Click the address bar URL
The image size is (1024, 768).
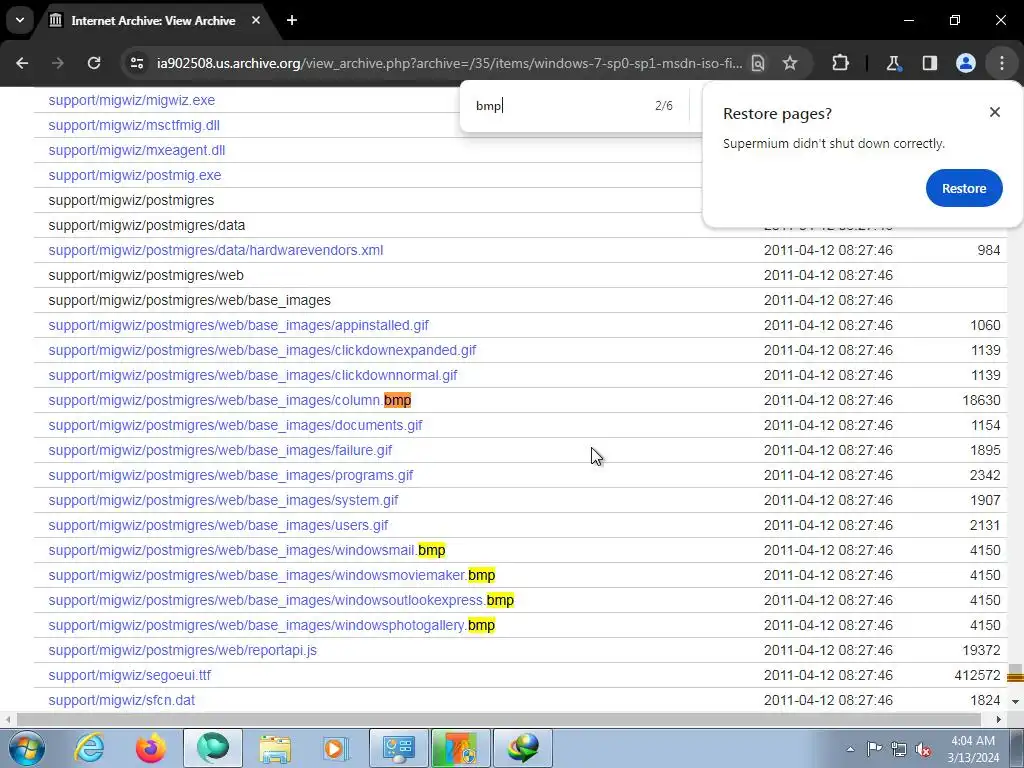449,63
